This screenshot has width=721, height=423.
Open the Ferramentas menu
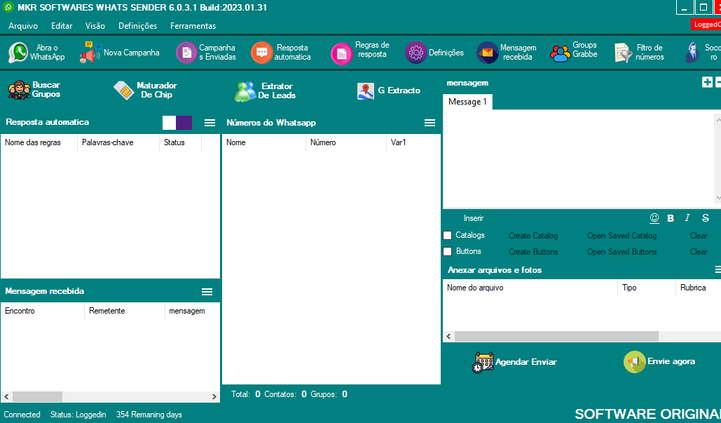(193, 26)
